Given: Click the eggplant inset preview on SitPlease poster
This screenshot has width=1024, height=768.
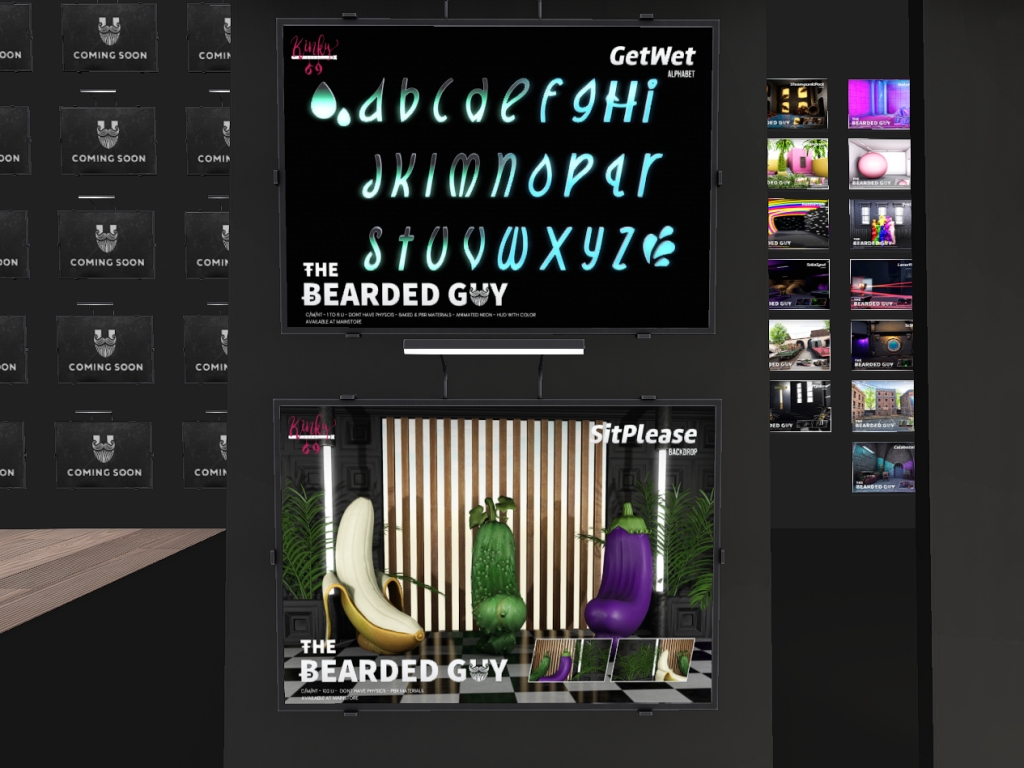Looking at the screenshot, I should coord(570,660).
